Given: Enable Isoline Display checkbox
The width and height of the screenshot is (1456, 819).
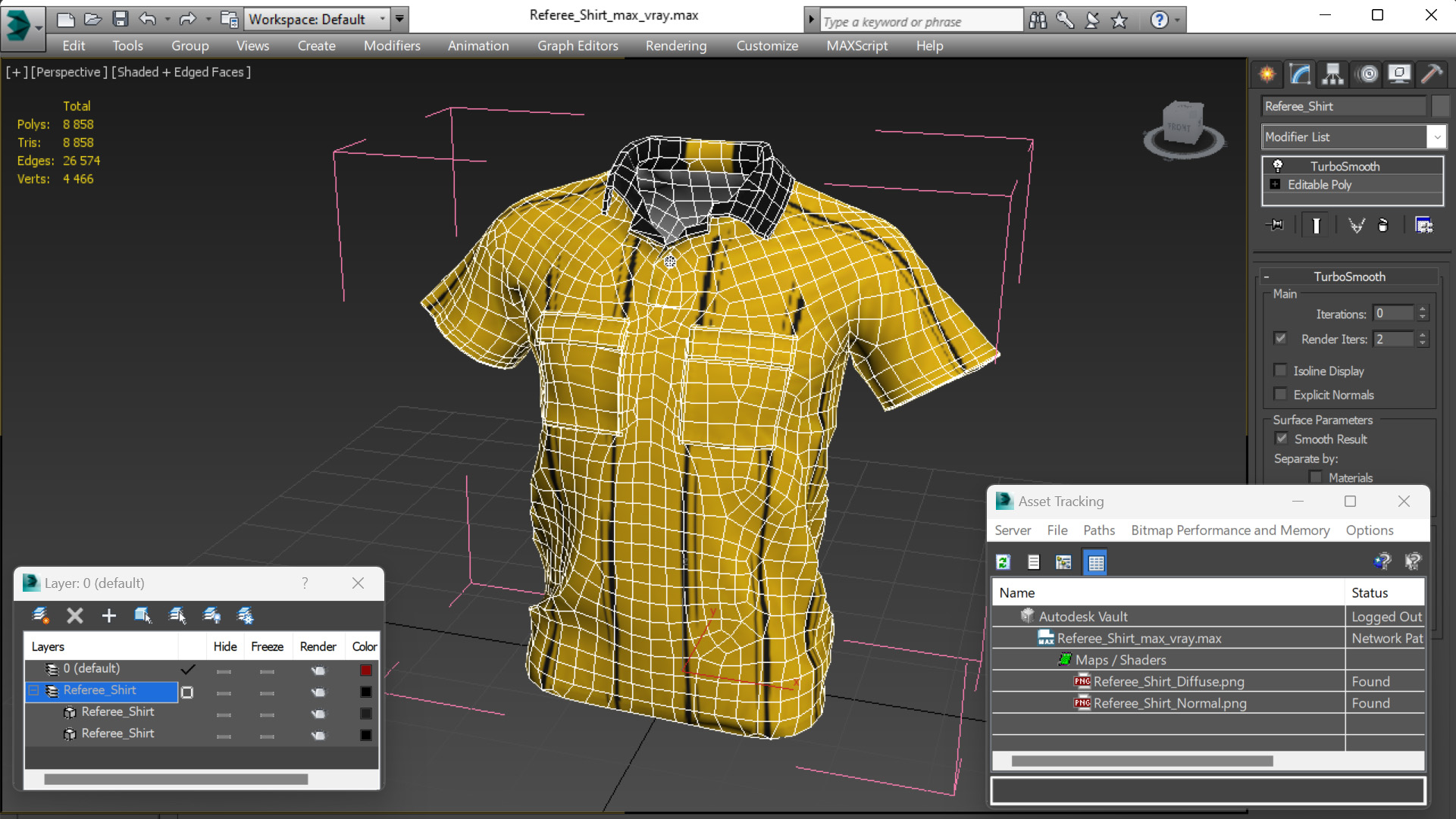Looking at the screenshot, I should (x=1281, y=370).
